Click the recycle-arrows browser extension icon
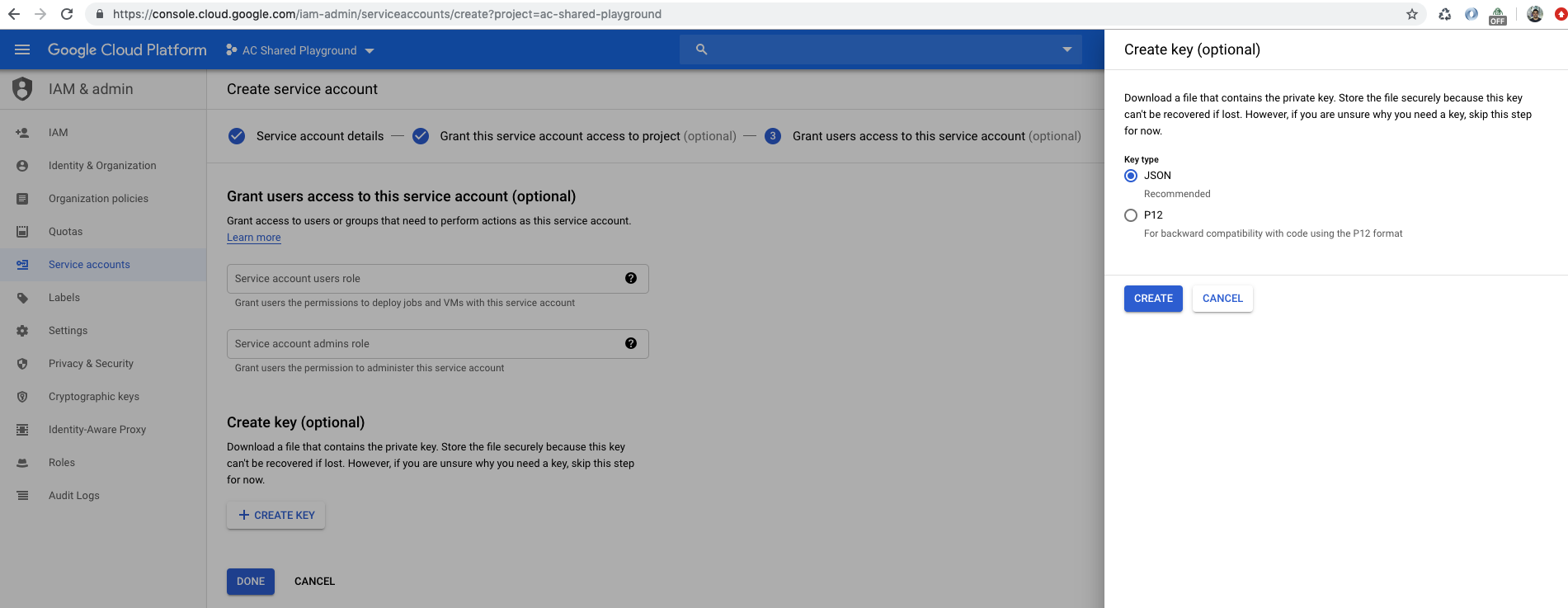This screenshot has width=1568, height=608. (x=1445, y=14)
